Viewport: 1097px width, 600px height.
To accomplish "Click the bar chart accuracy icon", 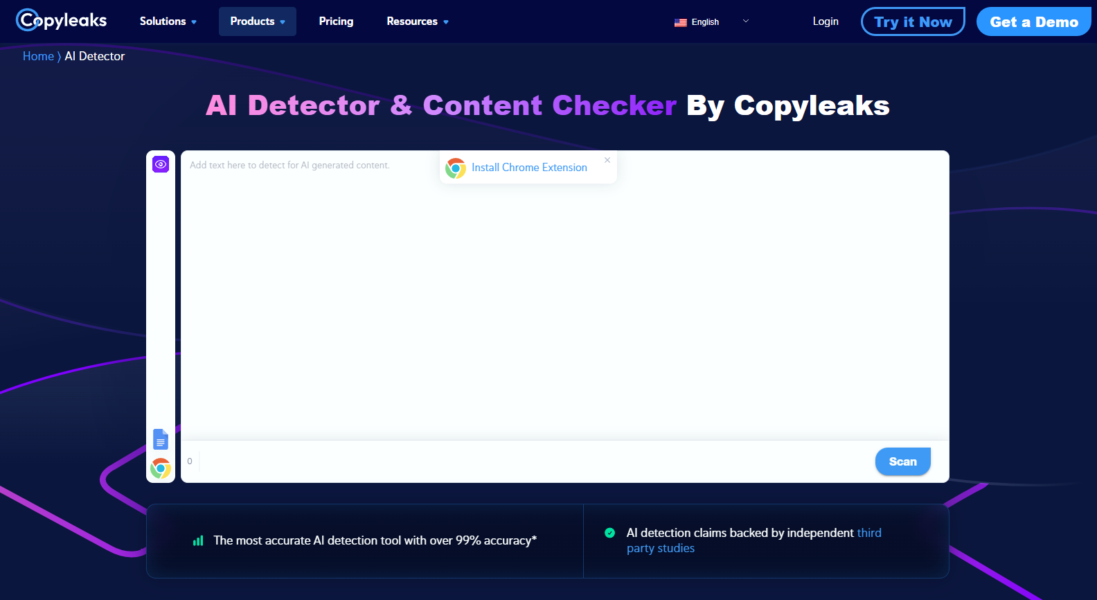I will click(198, 540).
